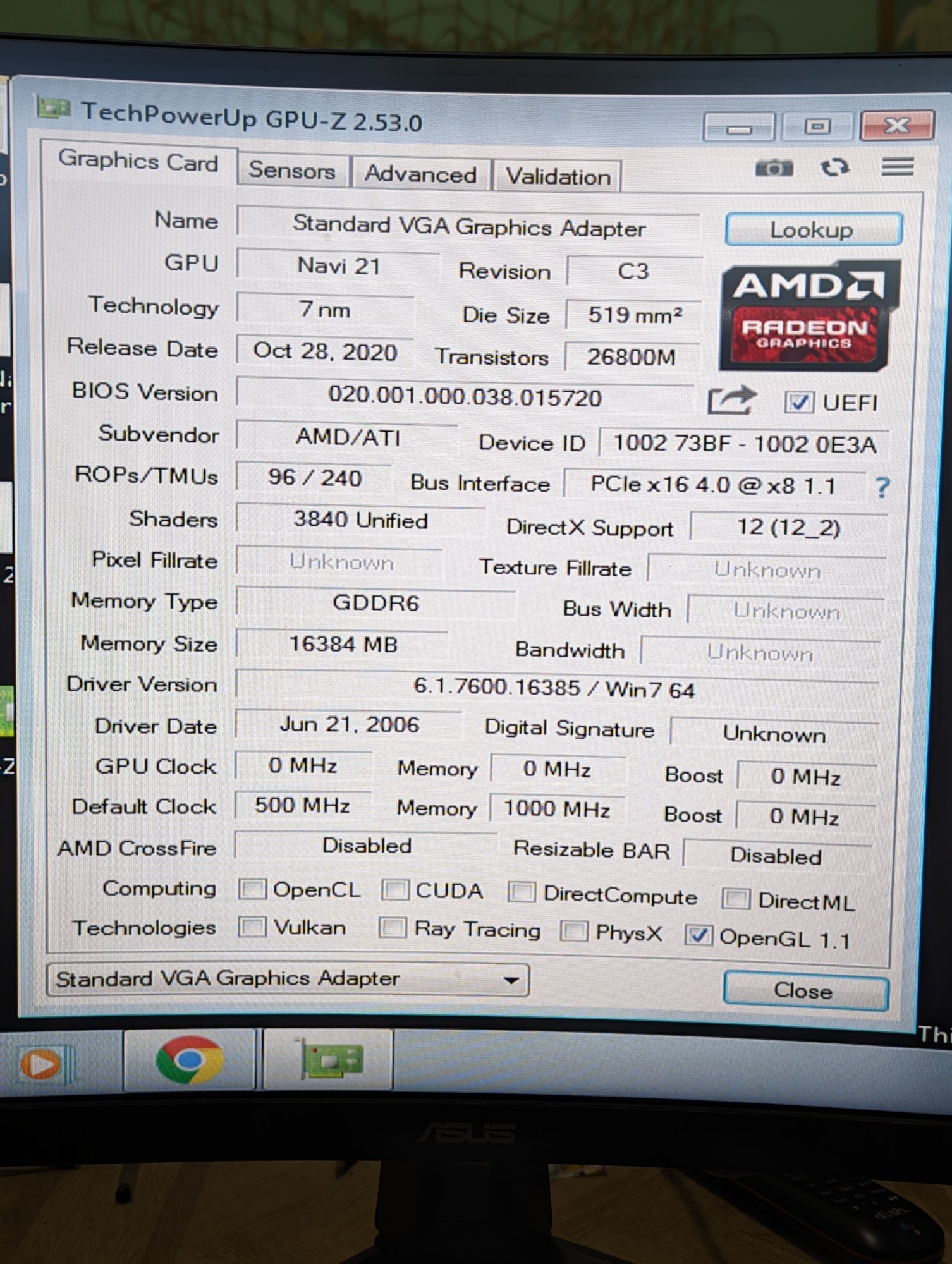
Task: Click the refresh arrows icon
Action: coord(834,167)
